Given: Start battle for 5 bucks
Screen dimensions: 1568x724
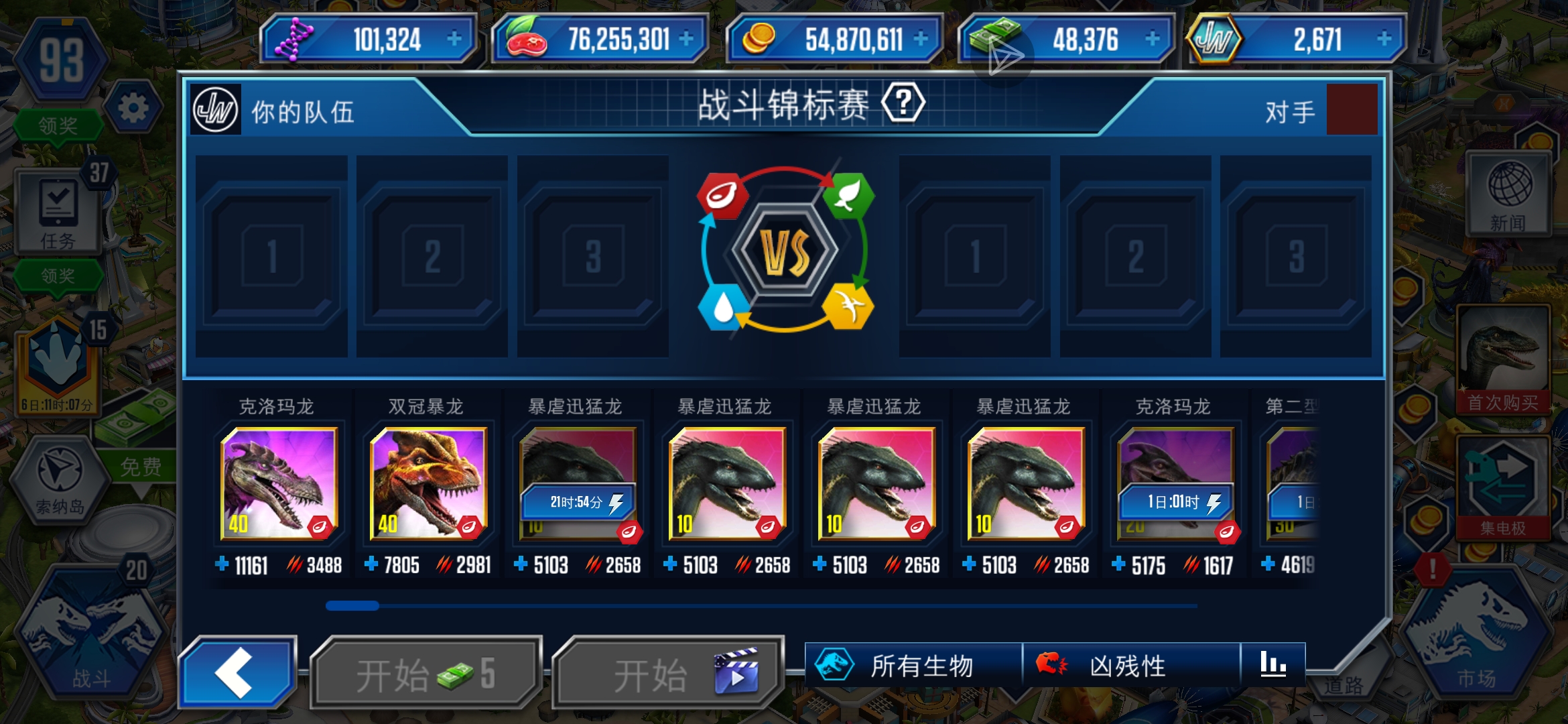Looking at the screenshot, I should click(426, 673).
